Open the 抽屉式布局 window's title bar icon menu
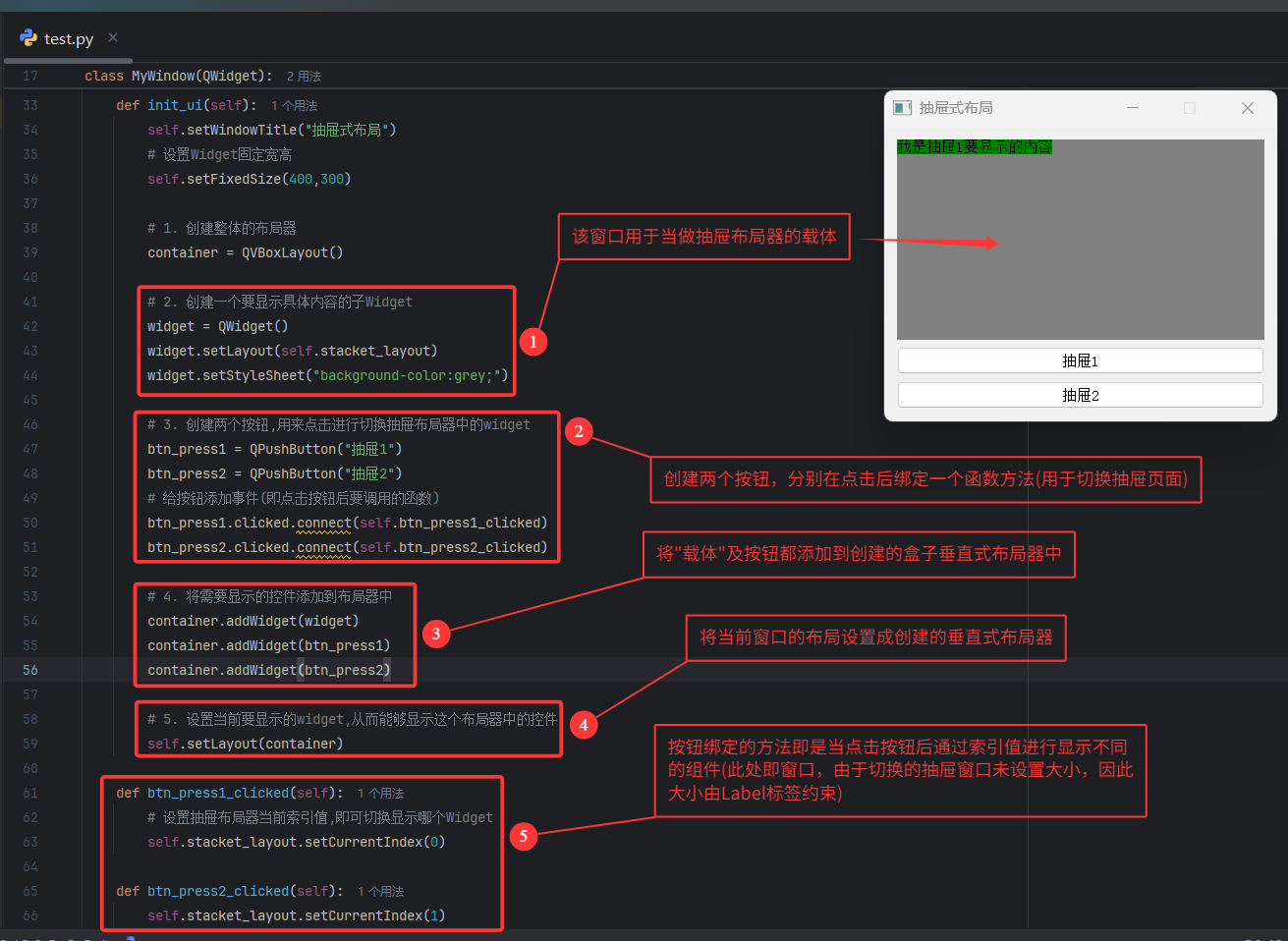Screen dimensions: 1288x941 pos(902,108)
